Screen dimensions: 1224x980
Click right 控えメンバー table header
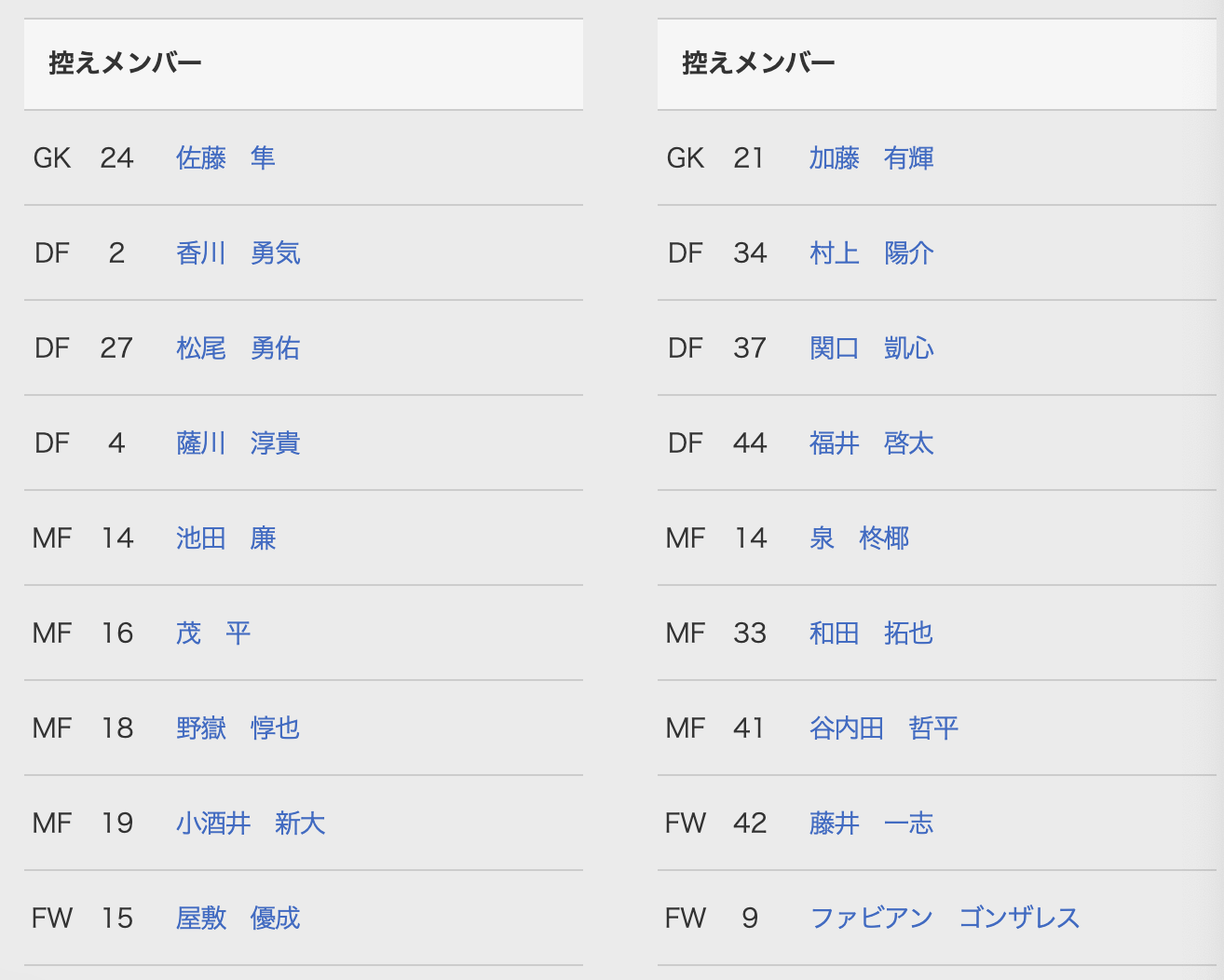tap(937, 63)
